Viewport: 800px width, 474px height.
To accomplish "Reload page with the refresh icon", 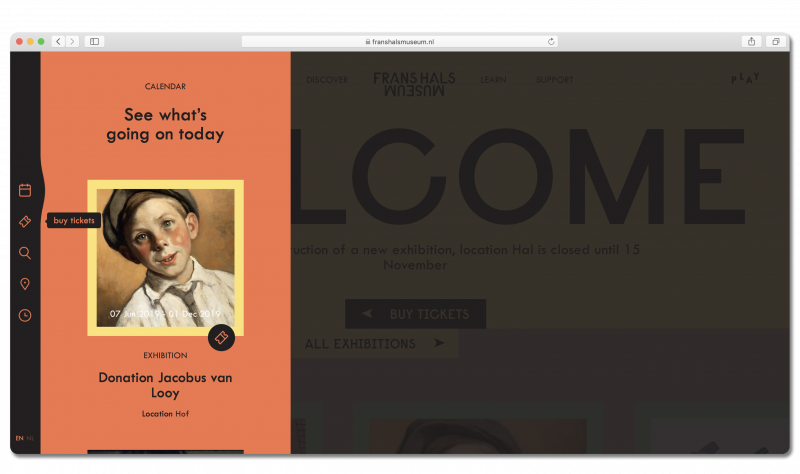I will (551, 41).
